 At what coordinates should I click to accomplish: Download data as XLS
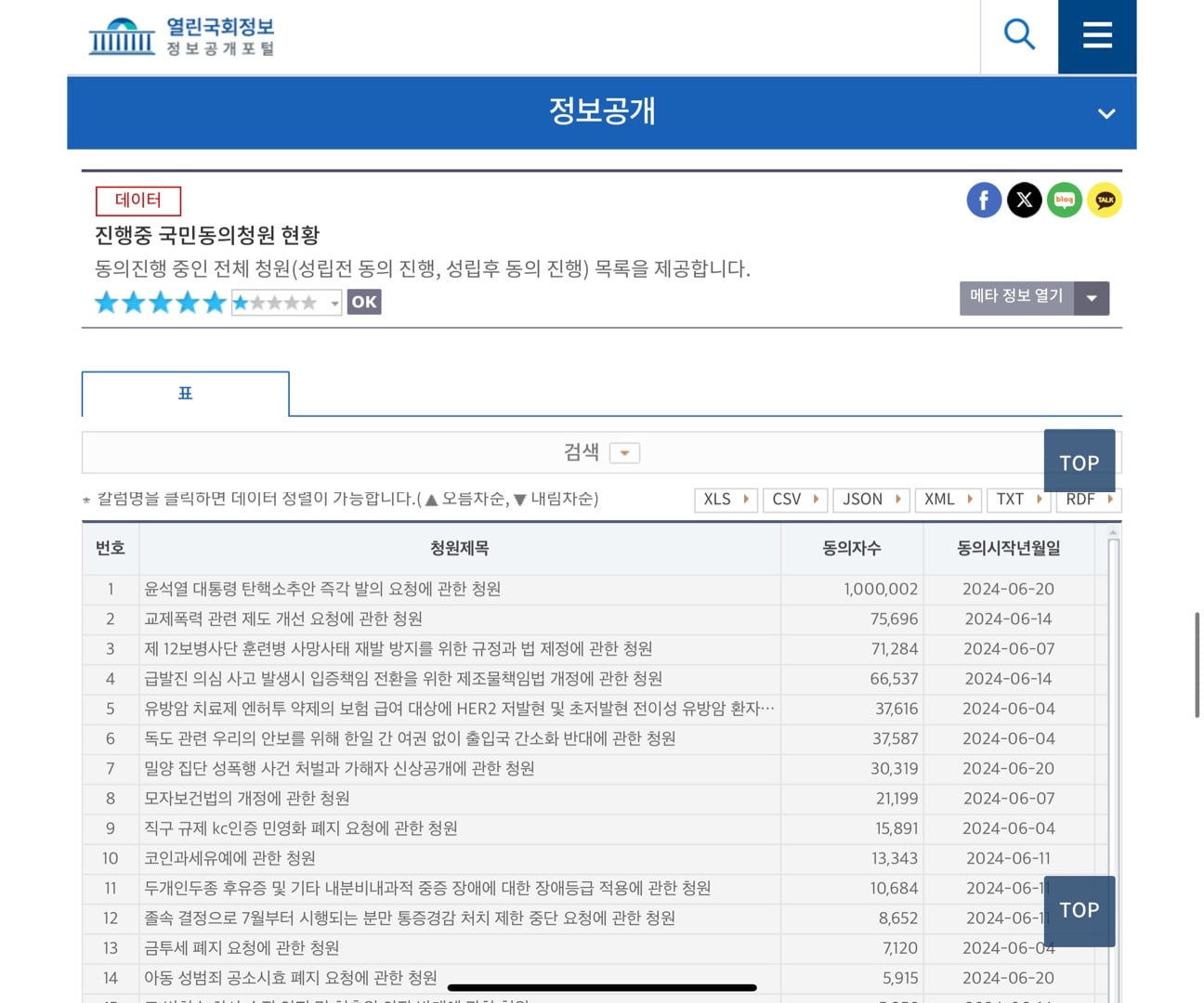726,500
